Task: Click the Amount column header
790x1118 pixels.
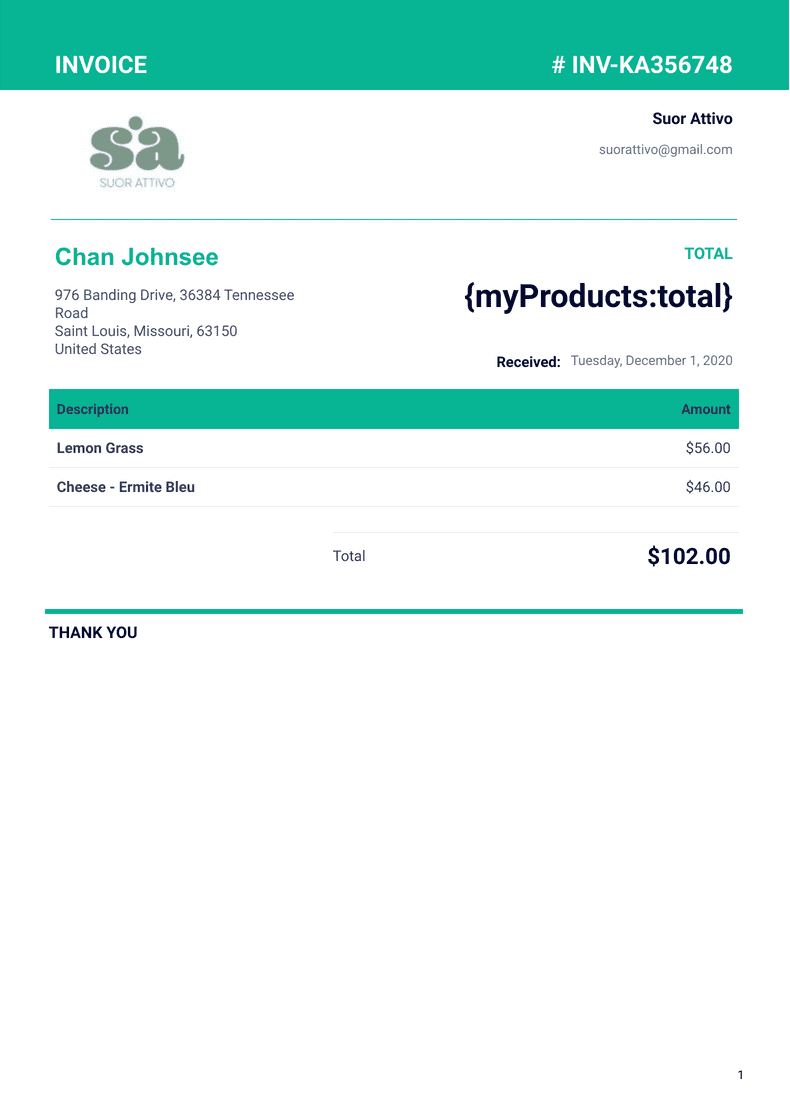Action: [x=705, y=409]
